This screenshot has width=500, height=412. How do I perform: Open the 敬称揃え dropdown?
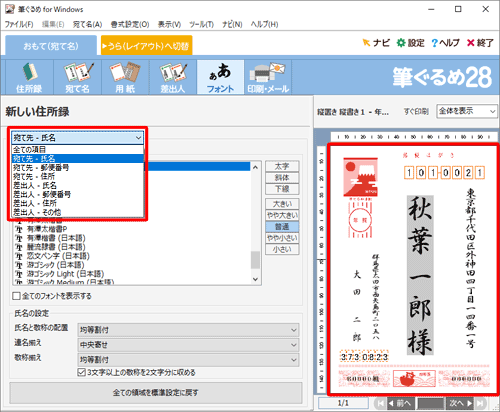(x=188, y=360)
